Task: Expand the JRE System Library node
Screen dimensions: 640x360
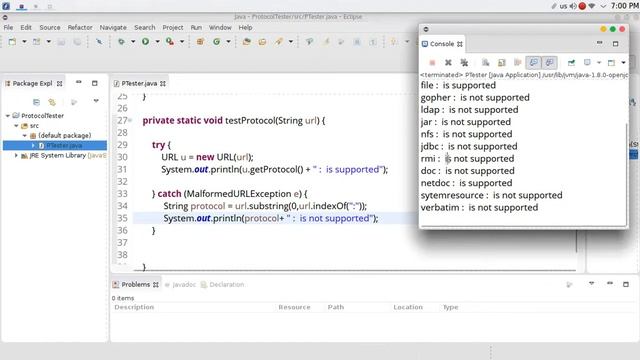Action: click(16, 156)
